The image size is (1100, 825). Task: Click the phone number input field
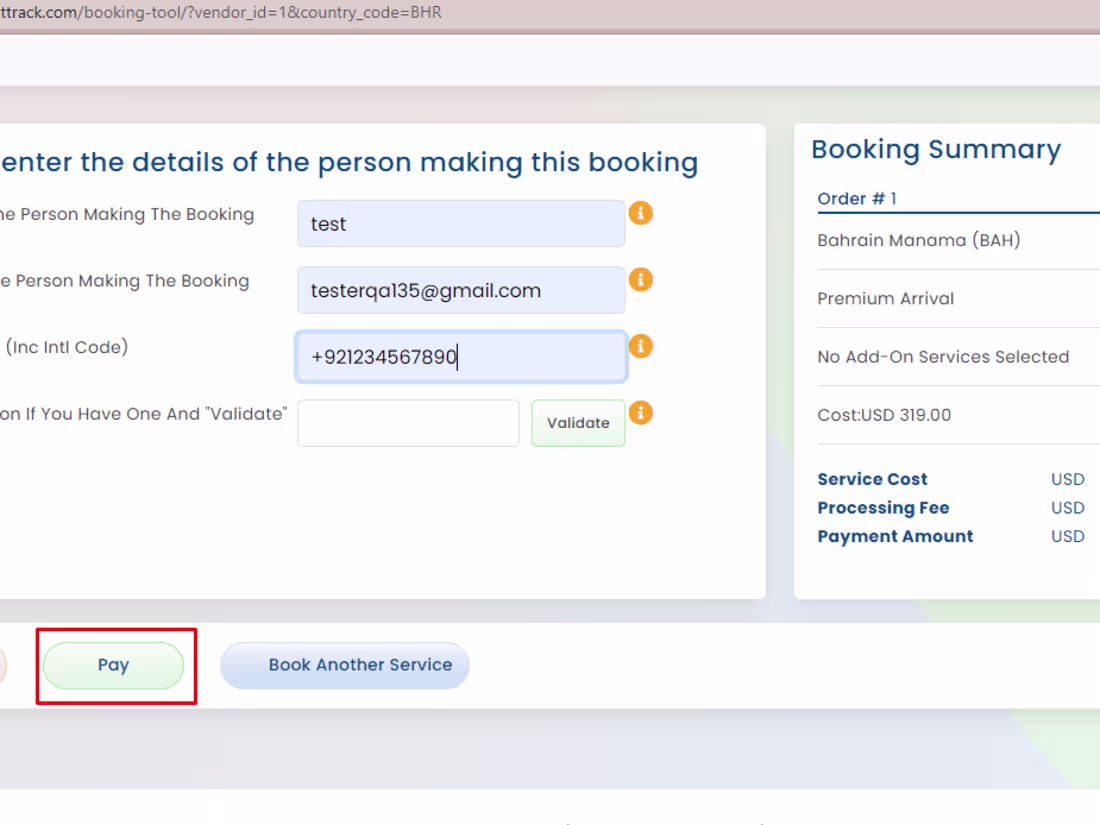tap(460, 356)
